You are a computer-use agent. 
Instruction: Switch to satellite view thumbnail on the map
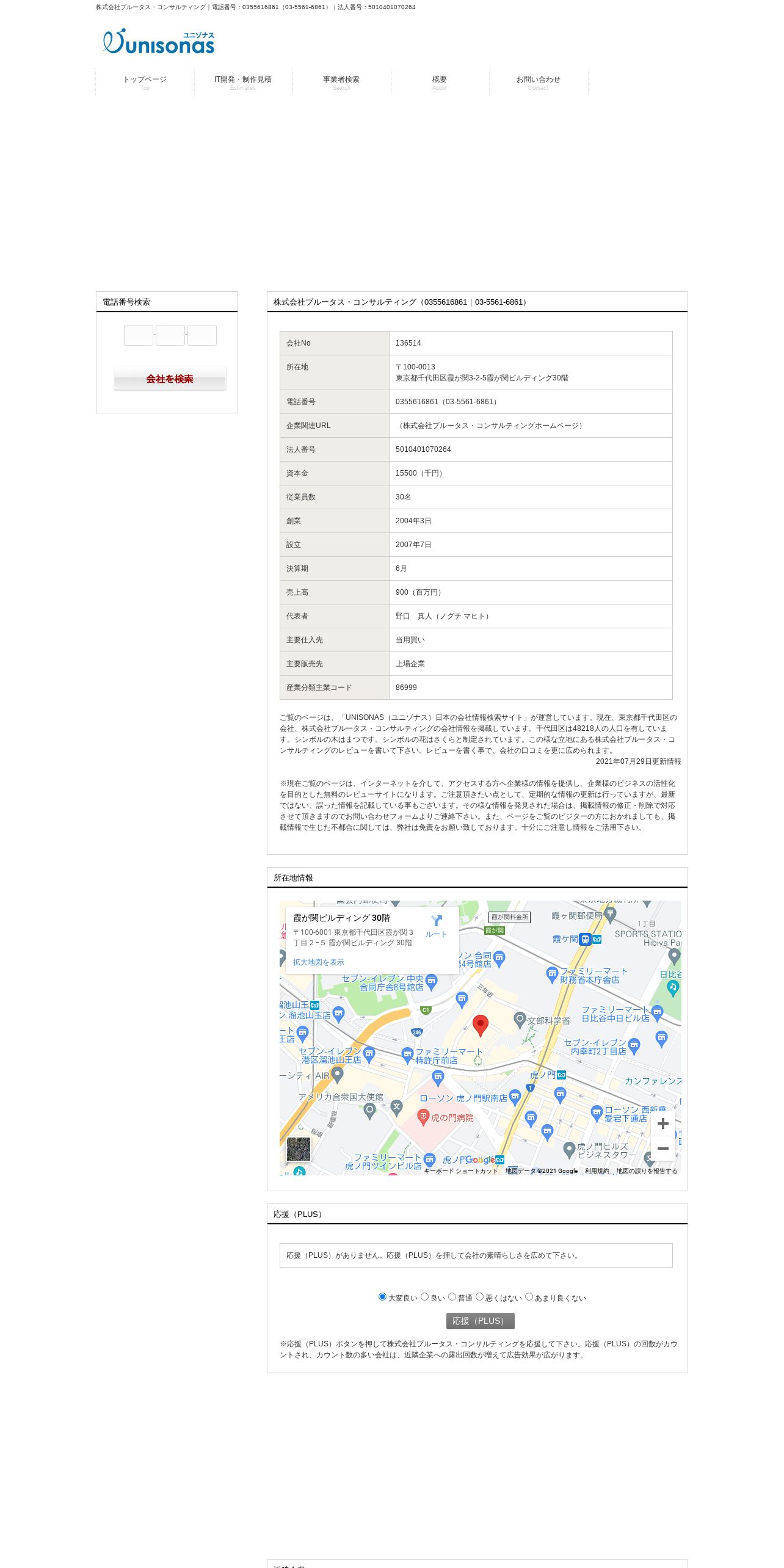pyautogui.click(x=299, y=1149)
